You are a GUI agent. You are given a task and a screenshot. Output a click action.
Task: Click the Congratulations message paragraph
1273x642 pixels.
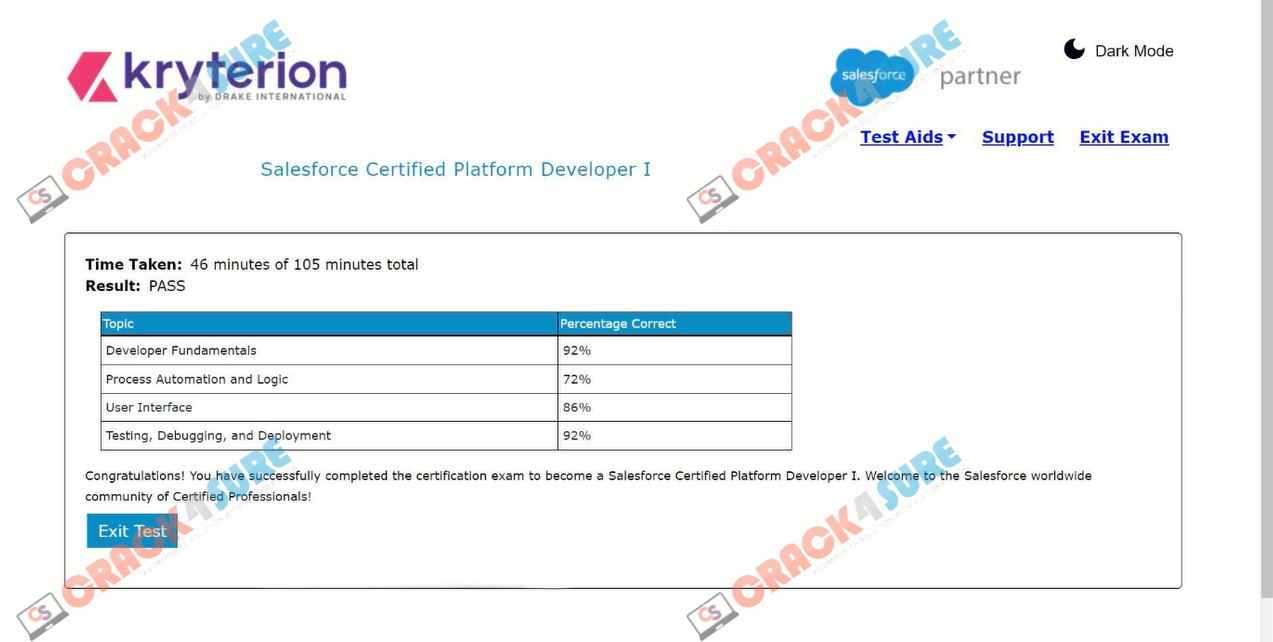tap(588, 486)
